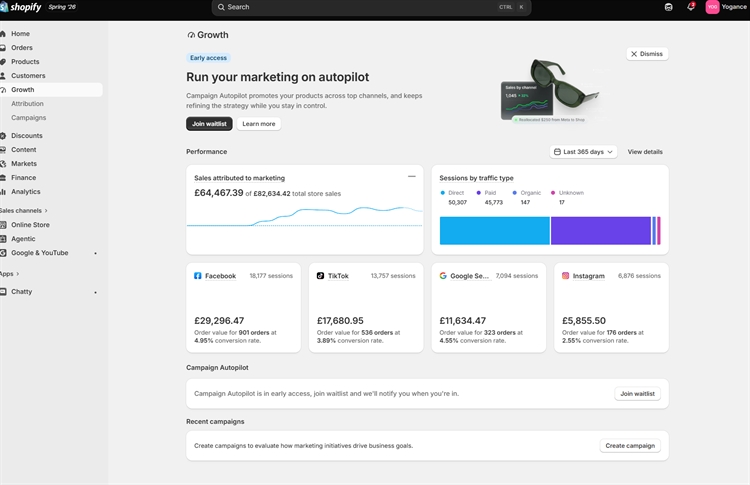This screenshot has width=750, height=485.
Task: Click the Discounts icon in the sidebar
Action: [3, 135]
